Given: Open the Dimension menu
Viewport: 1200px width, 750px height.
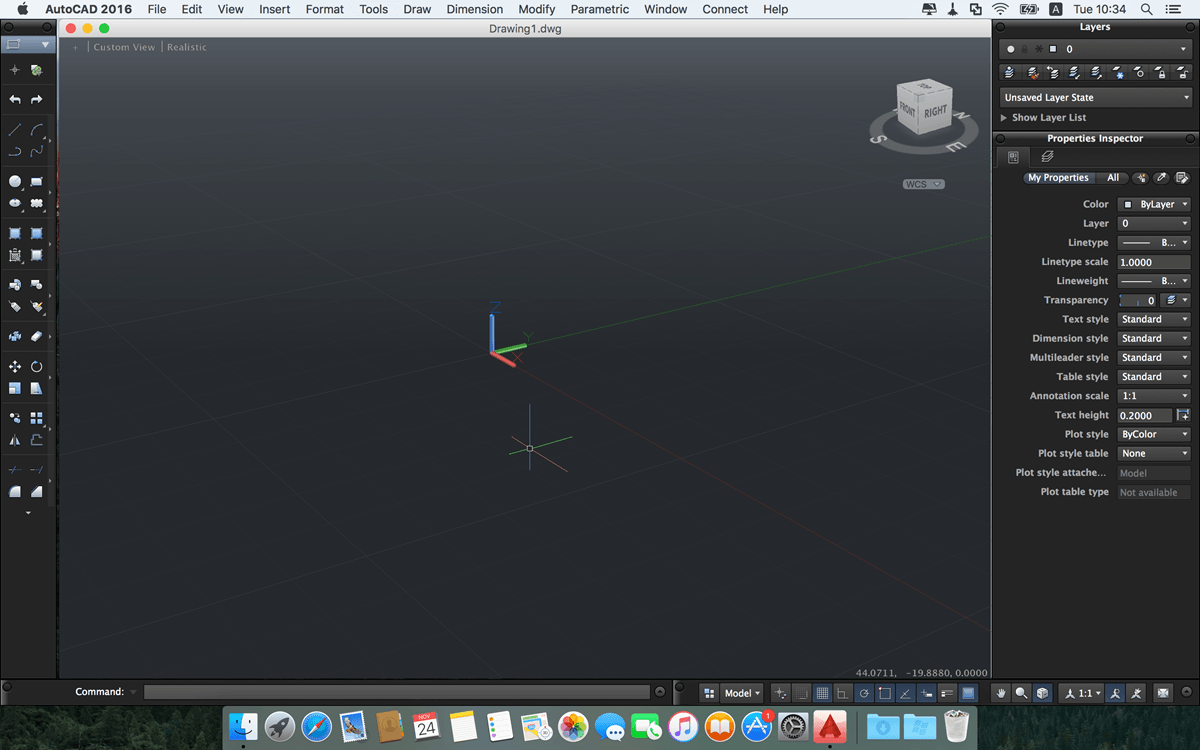Looking at the screenshot, I should (475, 9).
